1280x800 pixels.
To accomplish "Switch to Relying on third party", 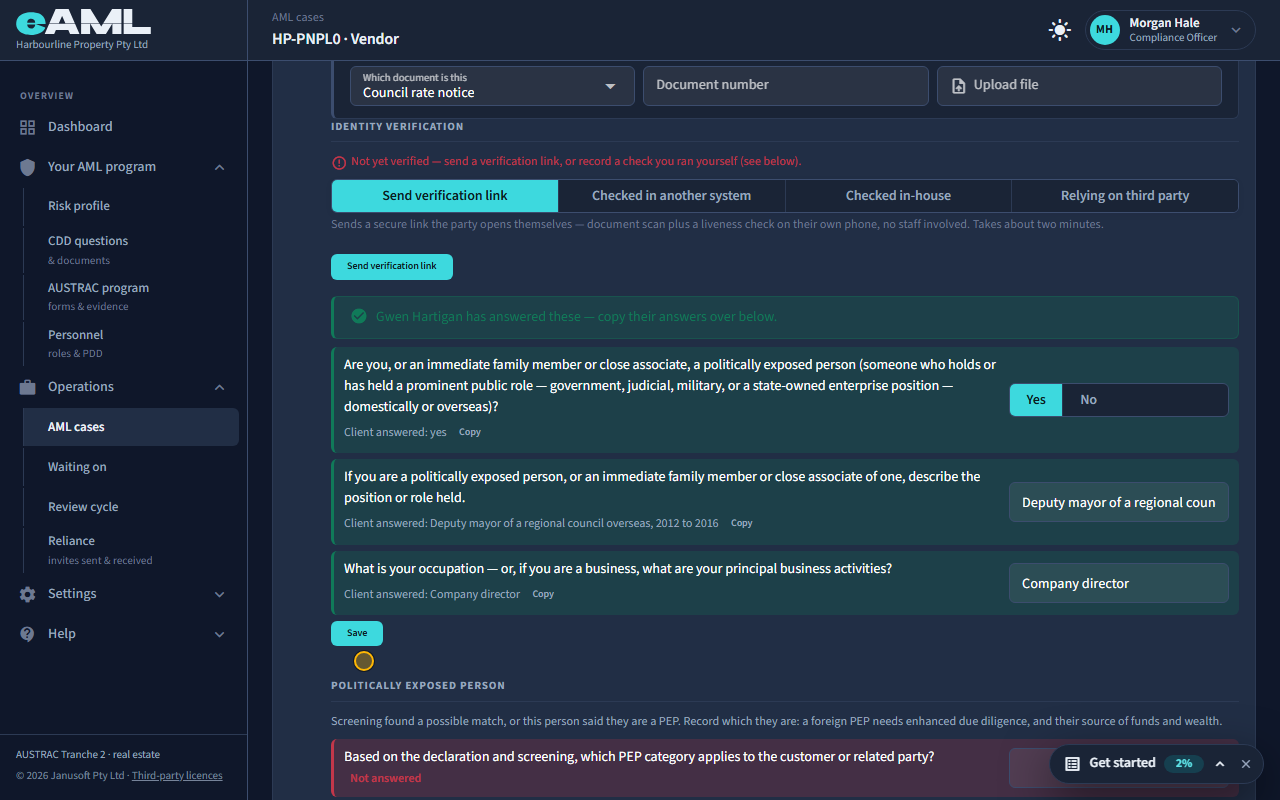I will pyautogui.click(x=1125, y=196).
